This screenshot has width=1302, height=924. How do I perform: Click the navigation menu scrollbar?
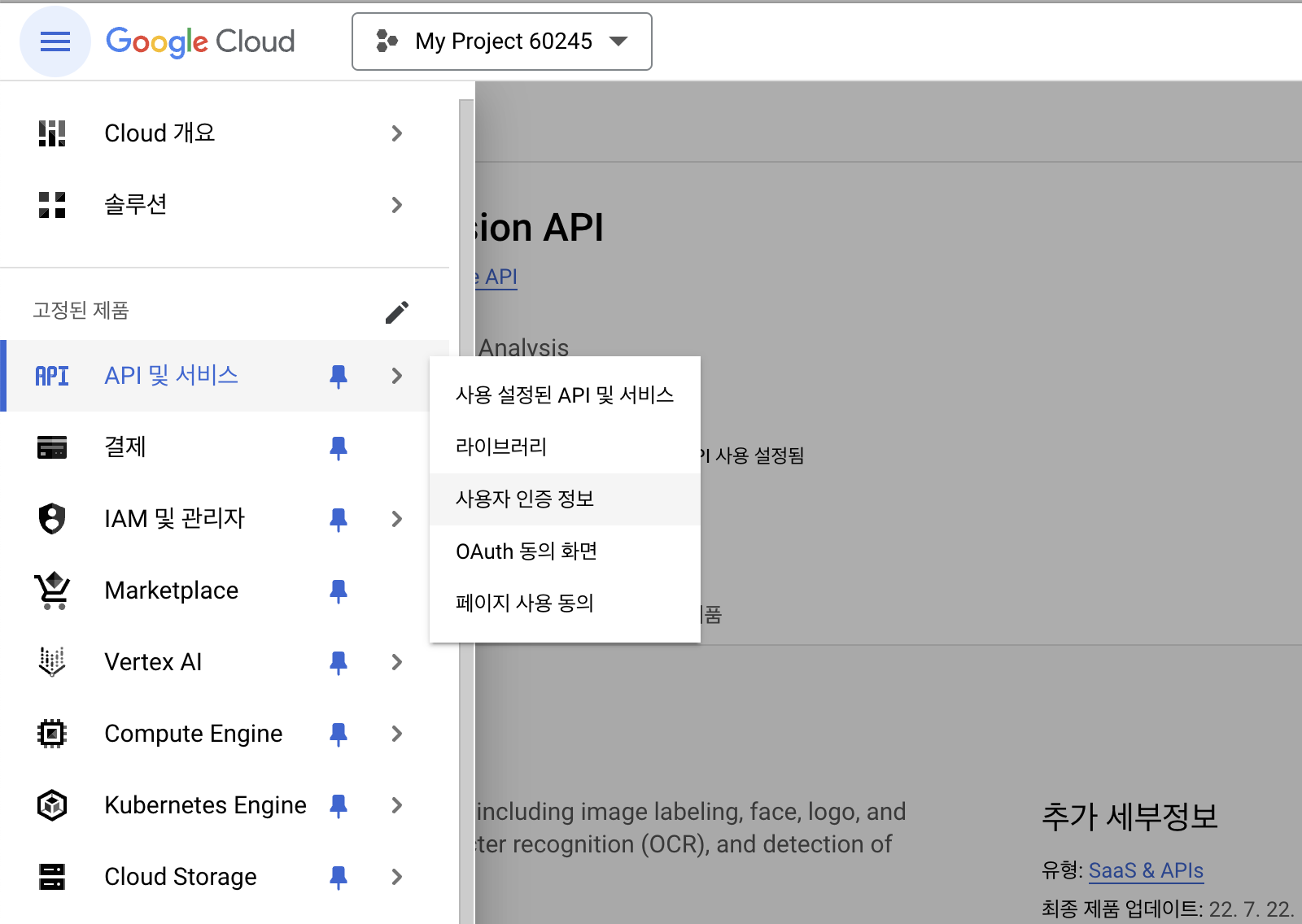coord(466,512)
